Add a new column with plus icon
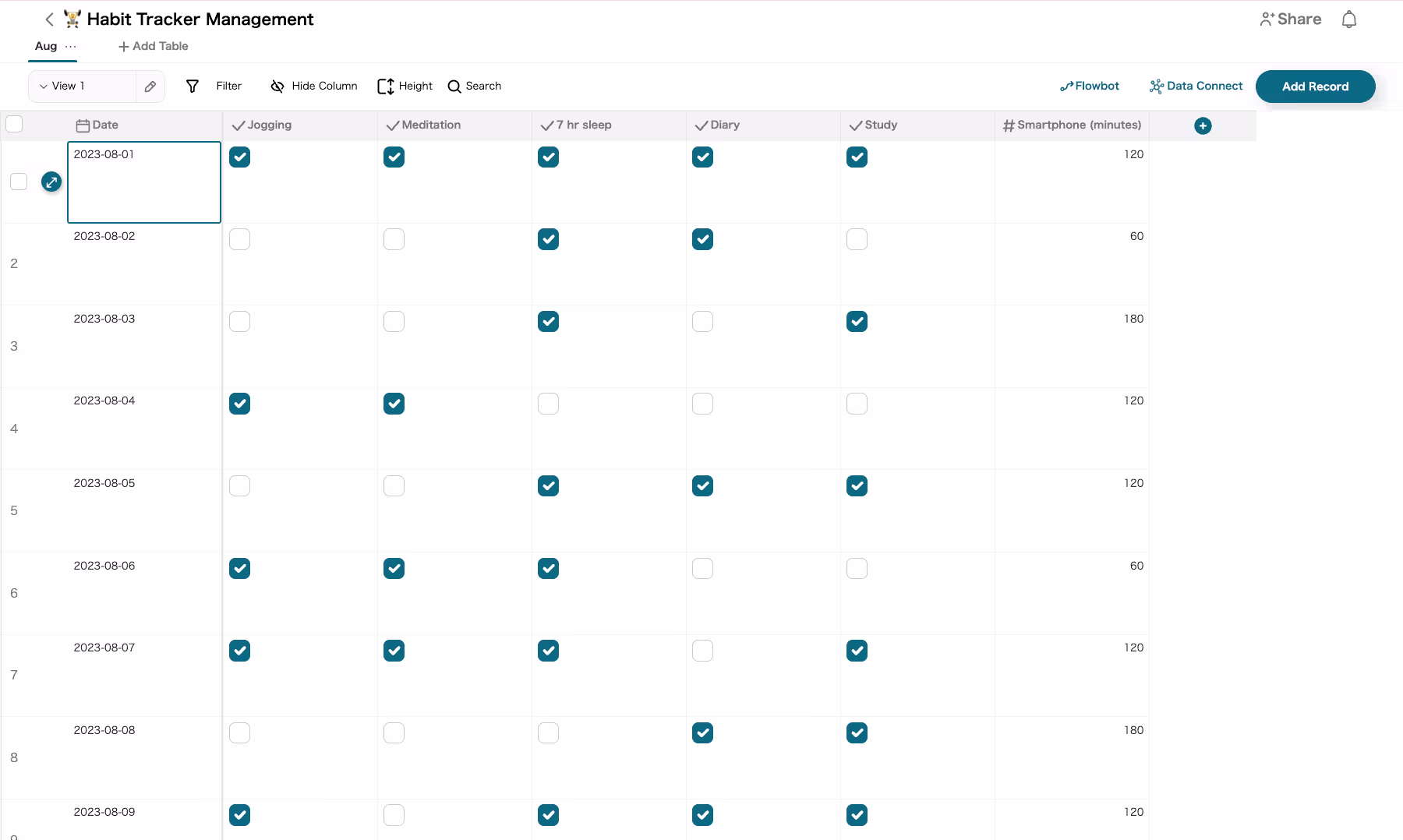 pyautogui.click(x=1203, y=125)
